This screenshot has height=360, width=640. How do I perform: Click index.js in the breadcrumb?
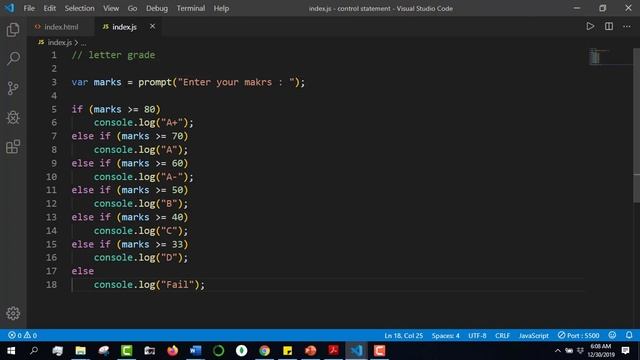(60, 42)
